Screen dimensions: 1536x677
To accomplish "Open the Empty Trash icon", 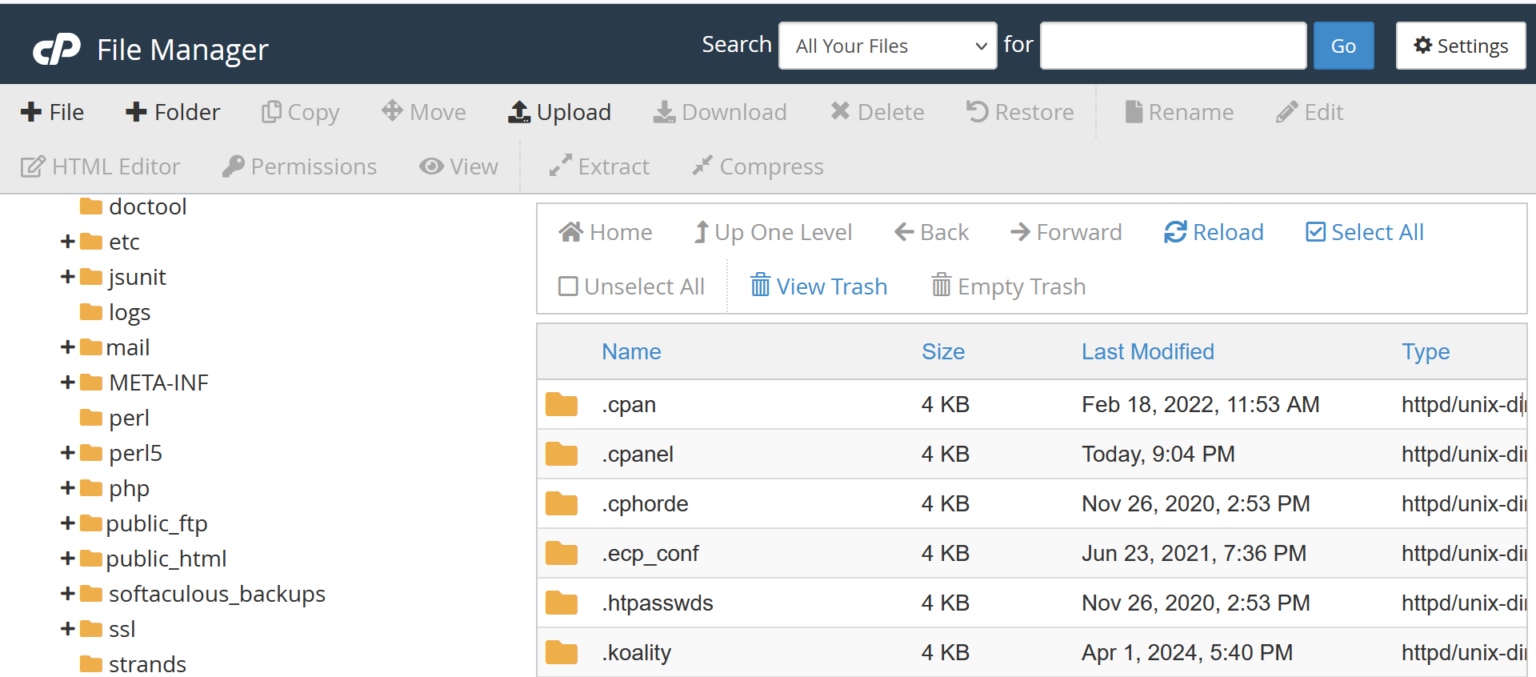I will point(1007,286).
